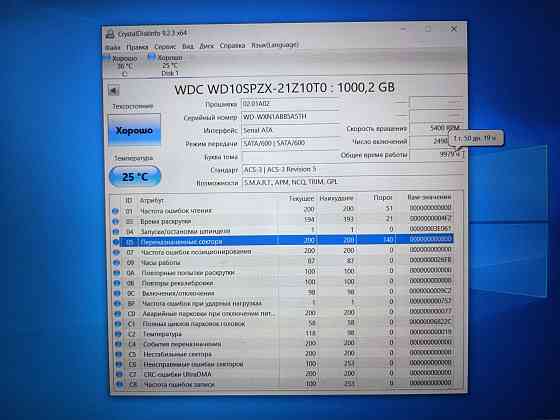Click the Атрибут column header
The height and width of the screenshot is (420, 560).
click(x=152, y=200)
